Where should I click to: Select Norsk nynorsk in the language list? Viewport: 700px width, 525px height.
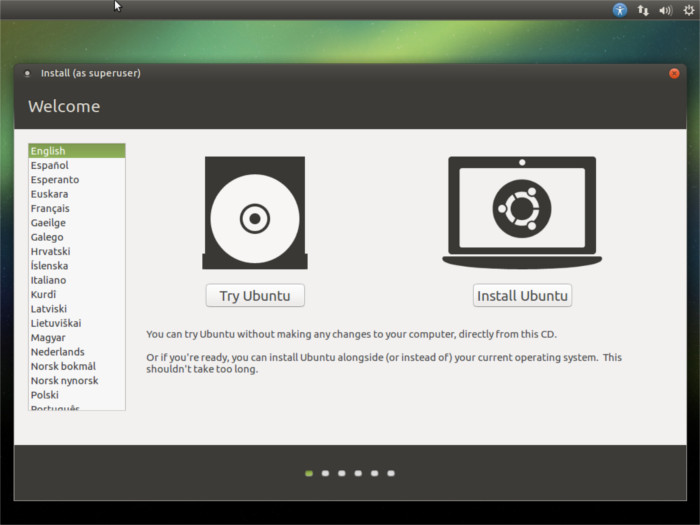[77, 380]
